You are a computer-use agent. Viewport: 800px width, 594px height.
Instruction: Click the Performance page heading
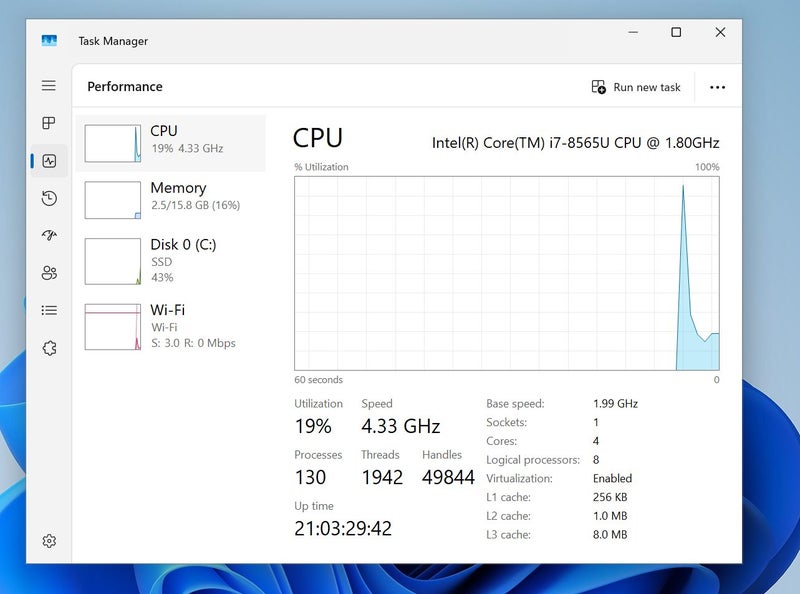125,87
